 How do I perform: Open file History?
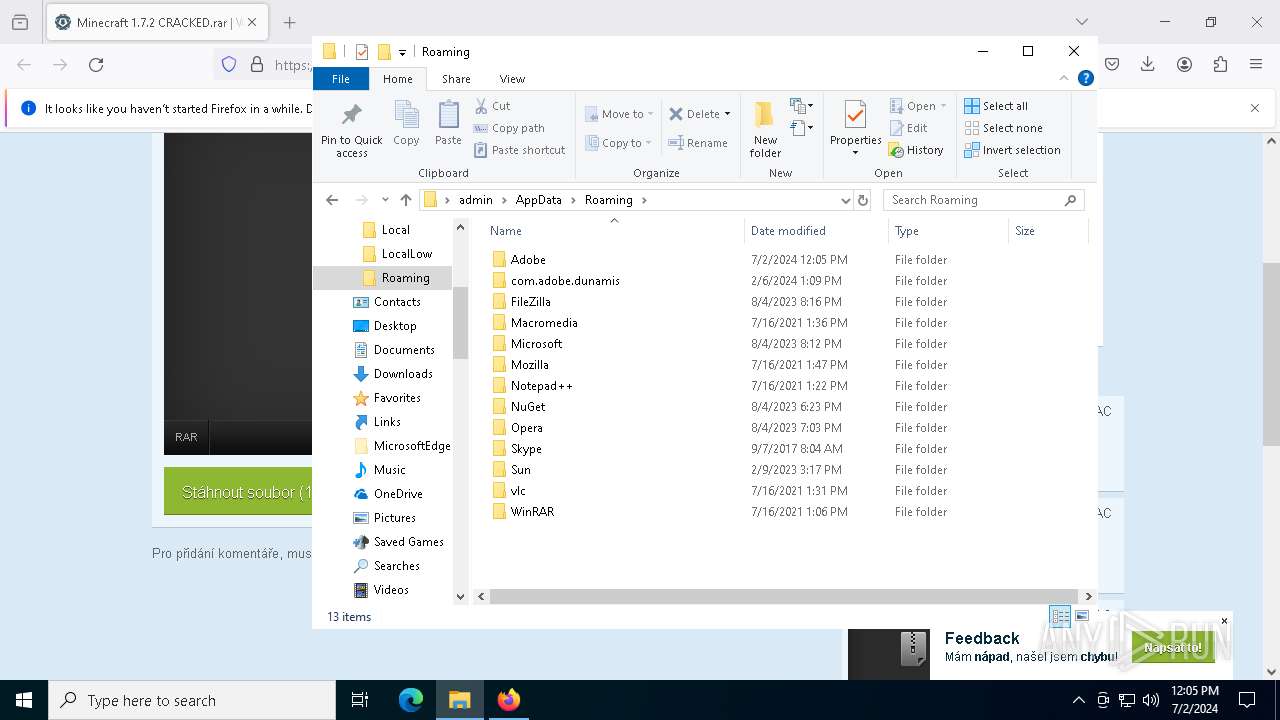916,150
